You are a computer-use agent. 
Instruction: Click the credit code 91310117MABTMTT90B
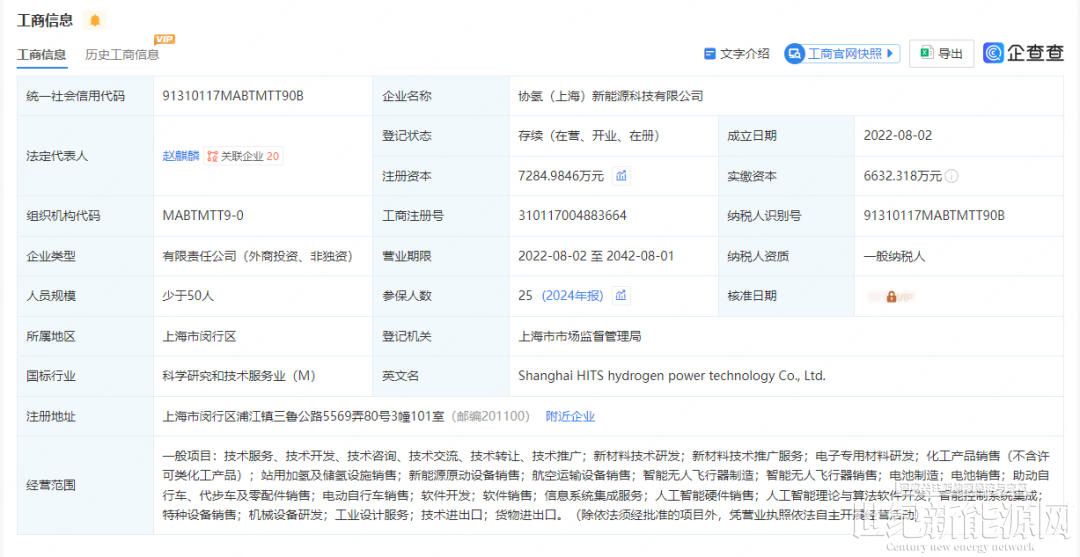(232, 96)
